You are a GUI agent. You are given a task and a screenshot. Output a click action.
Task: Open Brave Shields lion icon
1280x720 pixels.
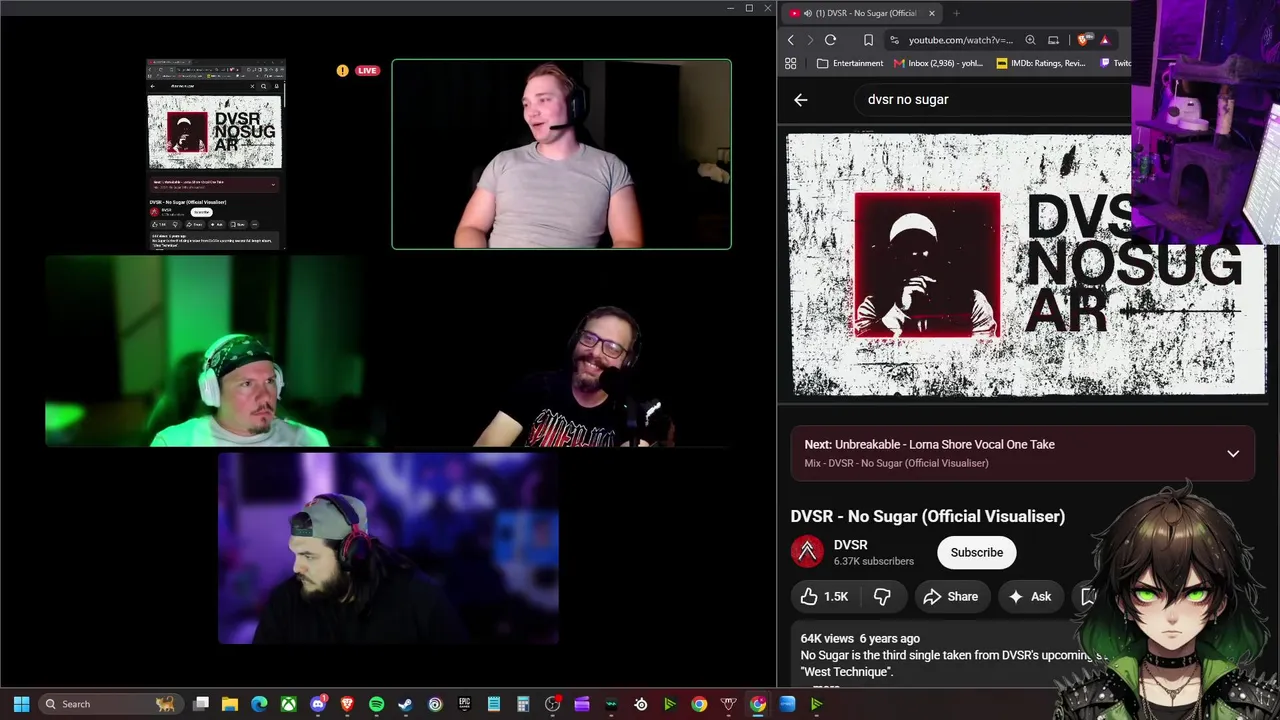(x=1083, y=40)
